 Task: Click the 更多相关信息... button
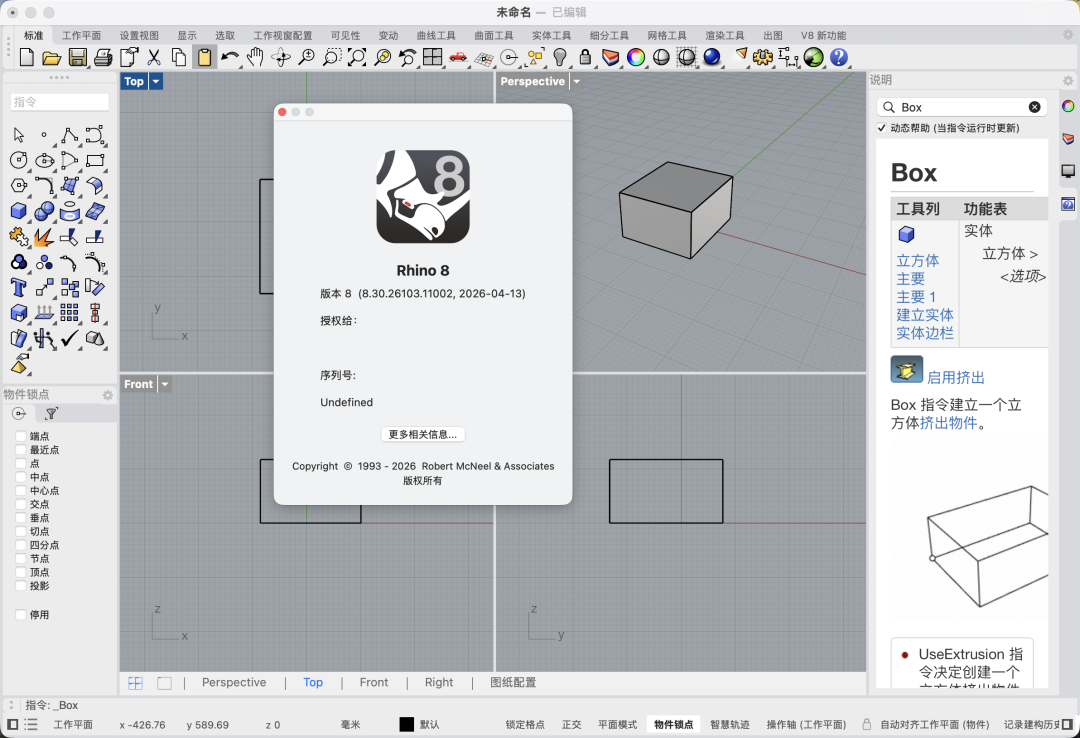pyautogui.click(x=423, y=434)
